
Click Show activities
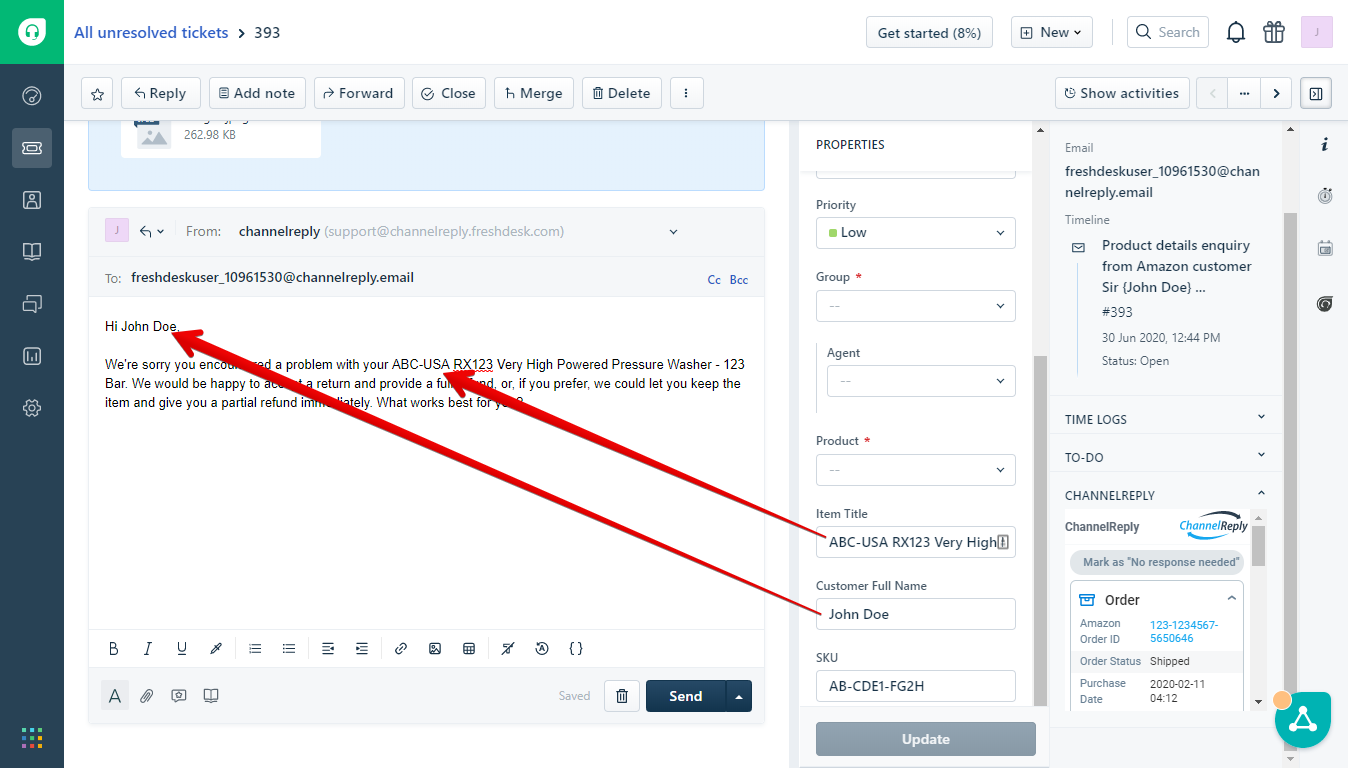point(1122,93)
